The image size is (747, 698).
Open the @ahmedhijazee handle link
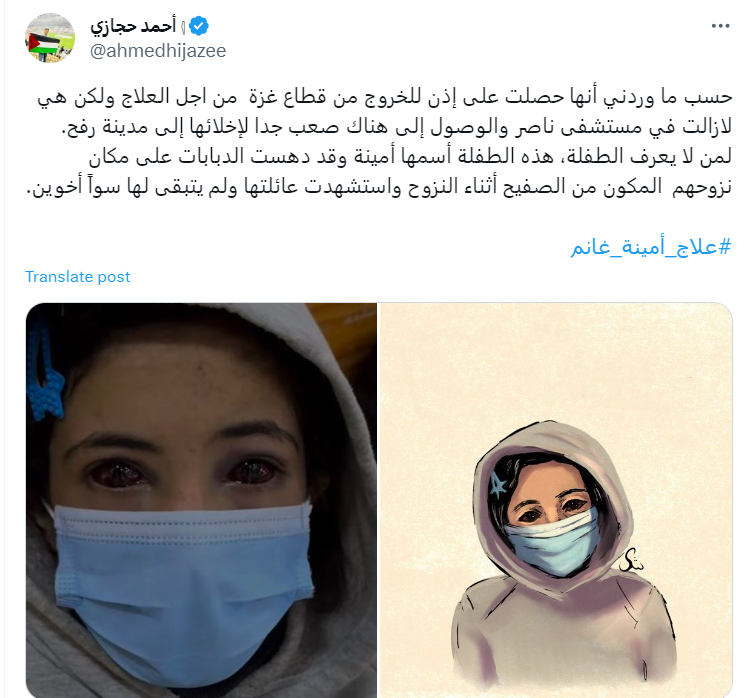(158, 51)
